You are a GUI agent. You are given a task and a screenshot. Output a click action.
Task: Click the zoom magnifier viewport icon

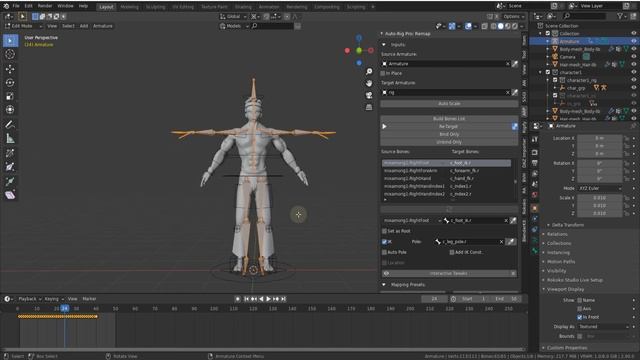pos(369,72)
